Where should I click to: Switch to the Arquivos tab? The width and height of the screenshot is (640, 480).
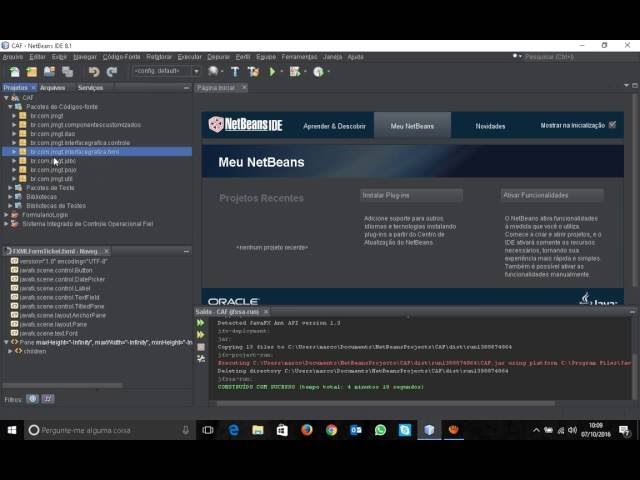coord(53,88)
